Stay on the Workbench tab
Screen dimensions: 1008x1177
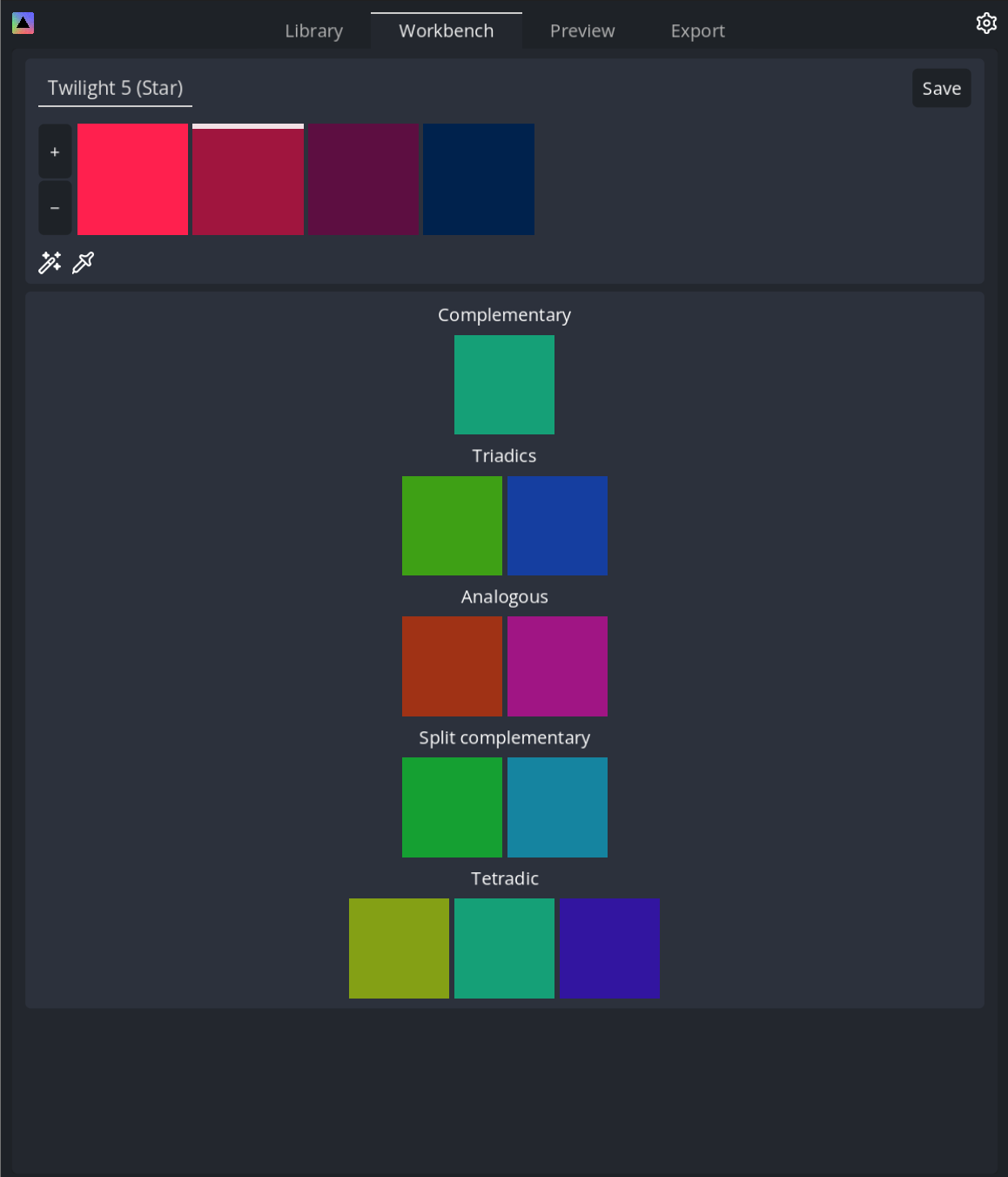click(x=446, y=30)
